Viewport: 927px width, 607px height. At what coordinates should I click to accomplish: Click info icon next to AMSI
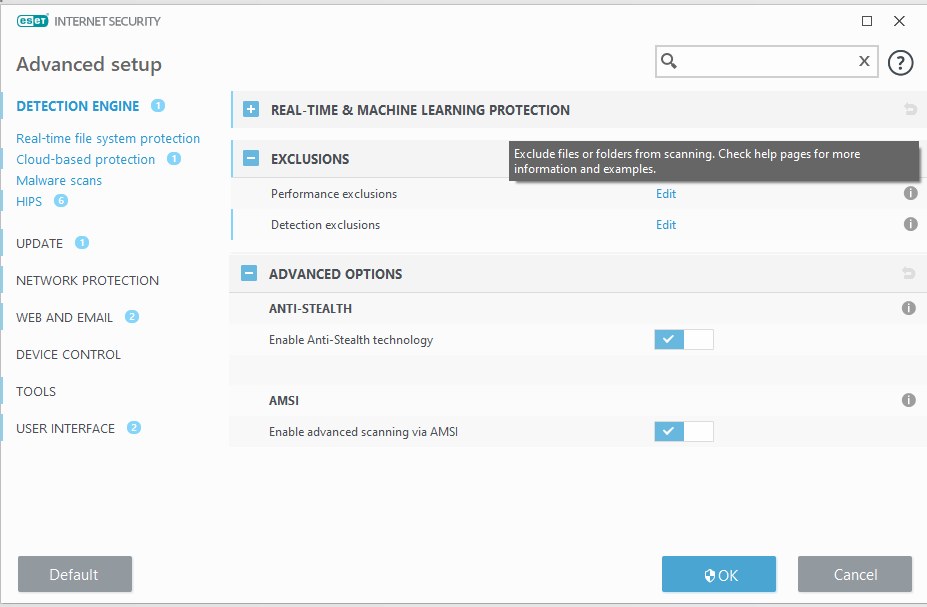[x=908, y=400]
